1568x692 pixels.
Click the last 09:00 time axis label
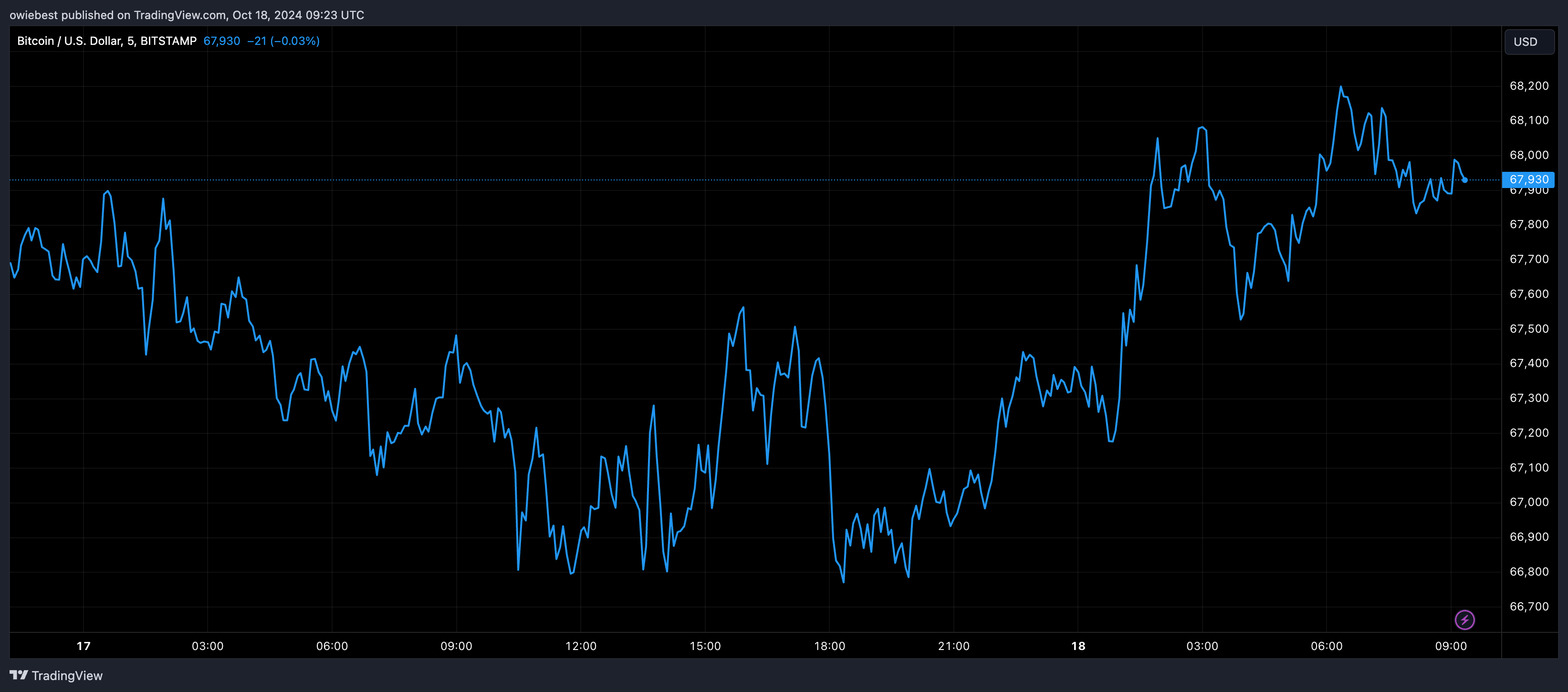tap(1451, 646)
